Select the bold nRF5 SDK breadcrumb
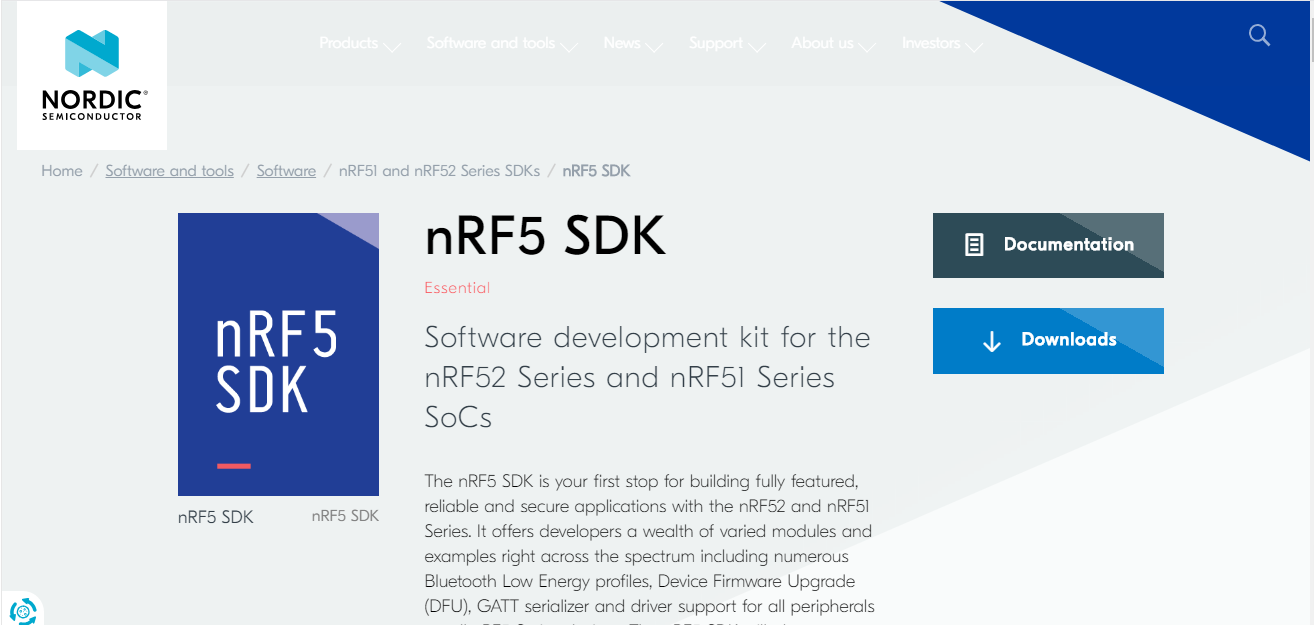This screenshot has height=625, width=1314. click(596, 171)
